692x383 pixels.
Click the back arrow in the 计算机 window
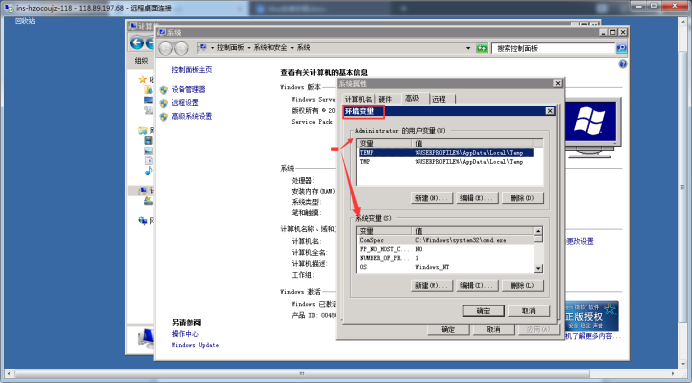point(137,43)
